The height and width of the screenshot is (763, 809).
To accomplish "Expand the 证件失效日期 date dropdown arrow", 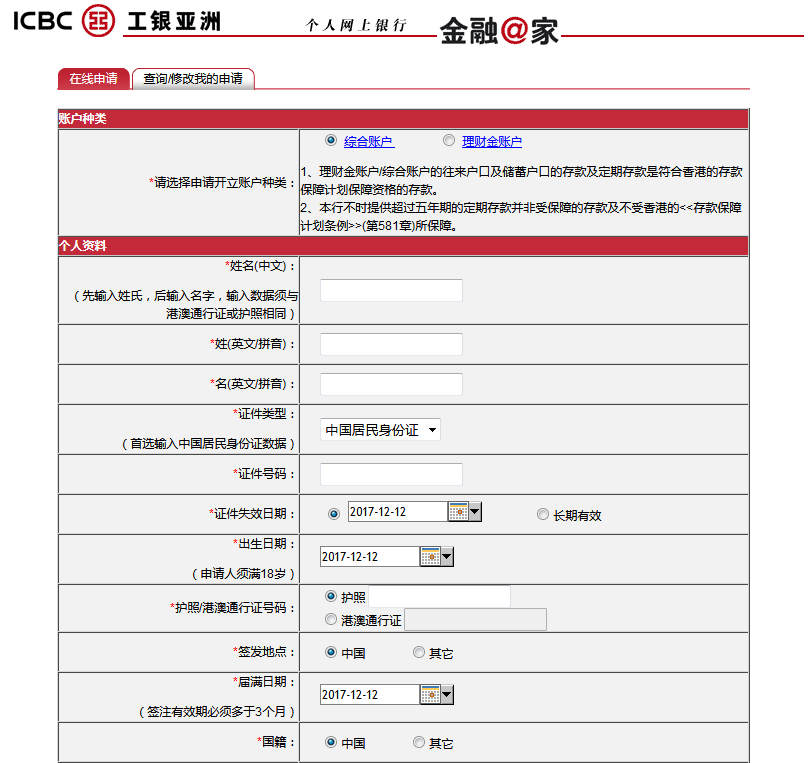I will coord(473,511).
